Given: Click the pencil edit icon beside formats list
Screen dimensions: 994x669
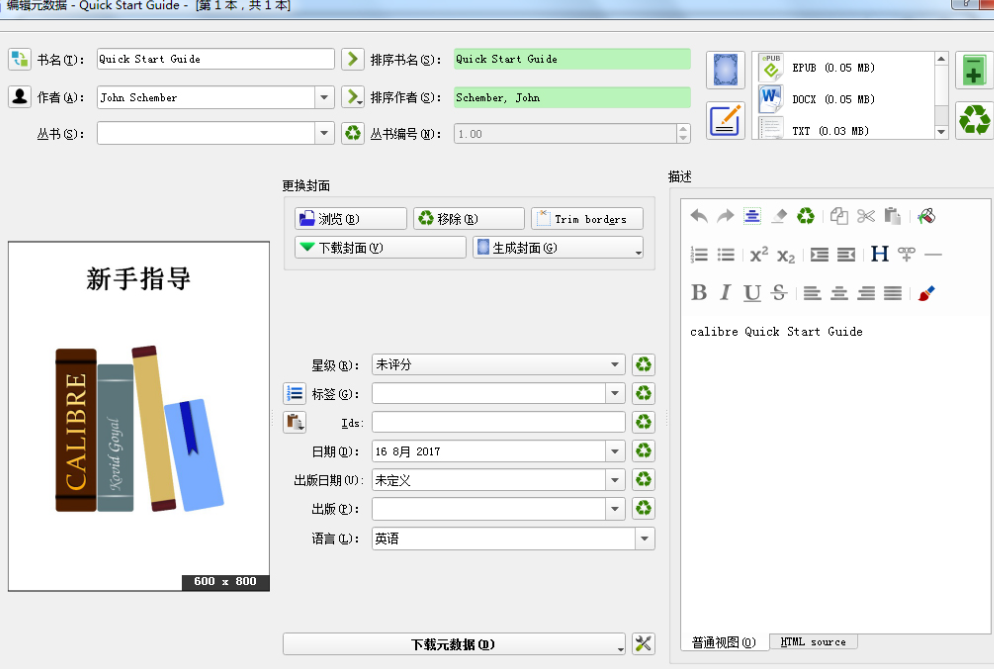Looking at the screenshot, I should (725, 120).
